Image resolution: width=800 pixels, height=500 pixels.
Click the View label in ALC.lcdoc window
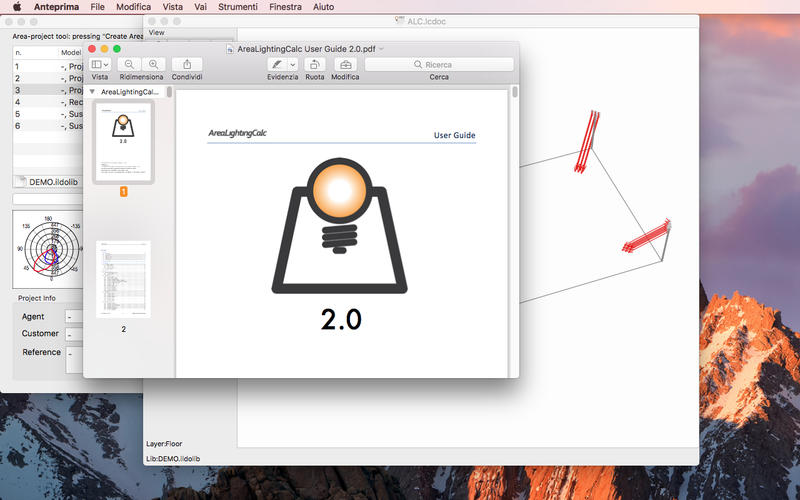tap(156, 32)
